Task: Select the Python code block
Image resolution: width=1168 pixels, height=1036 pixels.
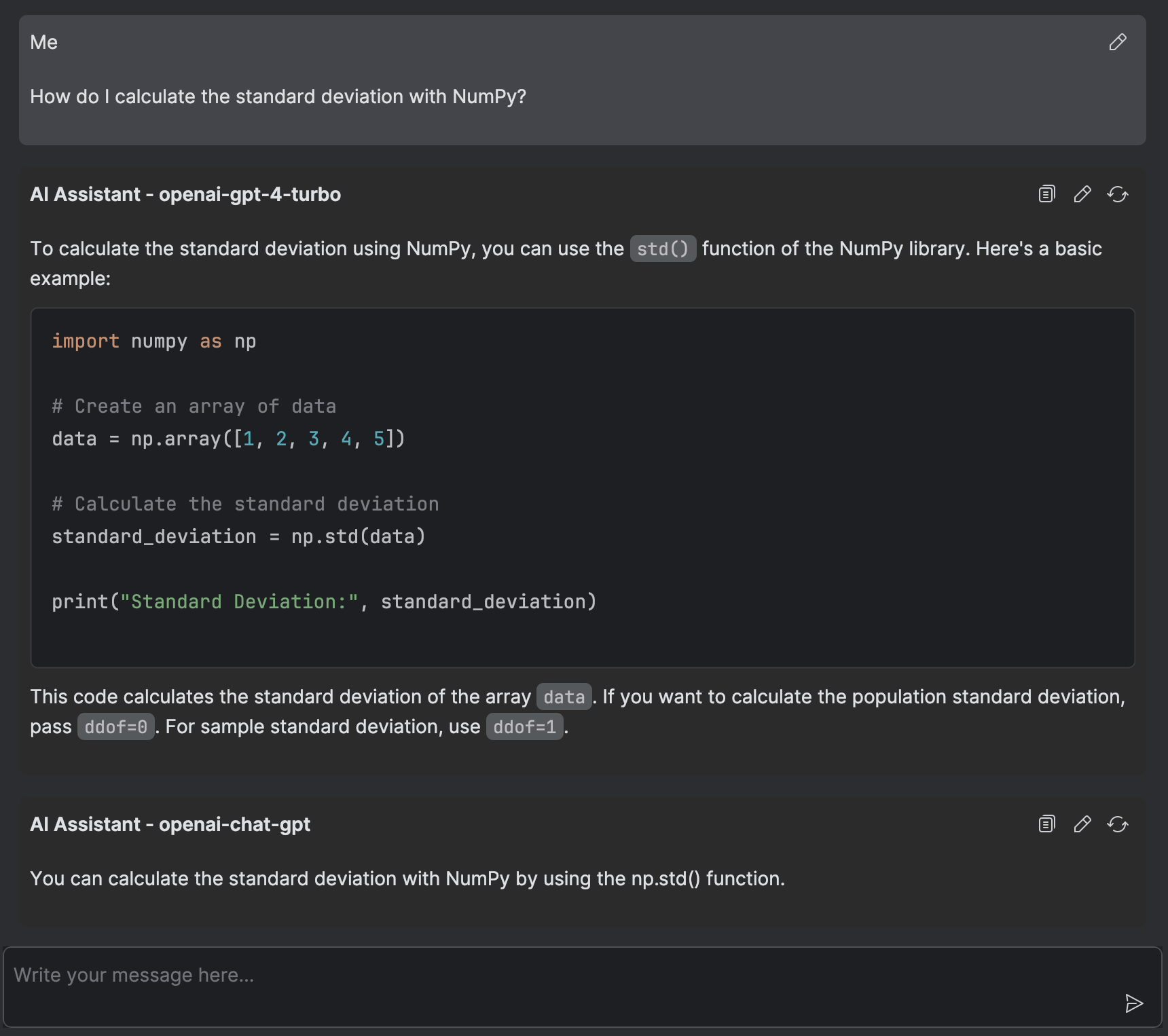Action: pos(584,485)
